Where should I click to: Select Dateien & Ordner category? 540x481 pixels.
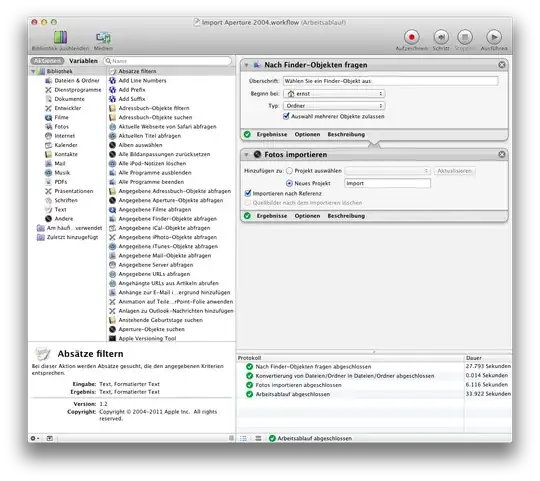[x=76, y=81]
